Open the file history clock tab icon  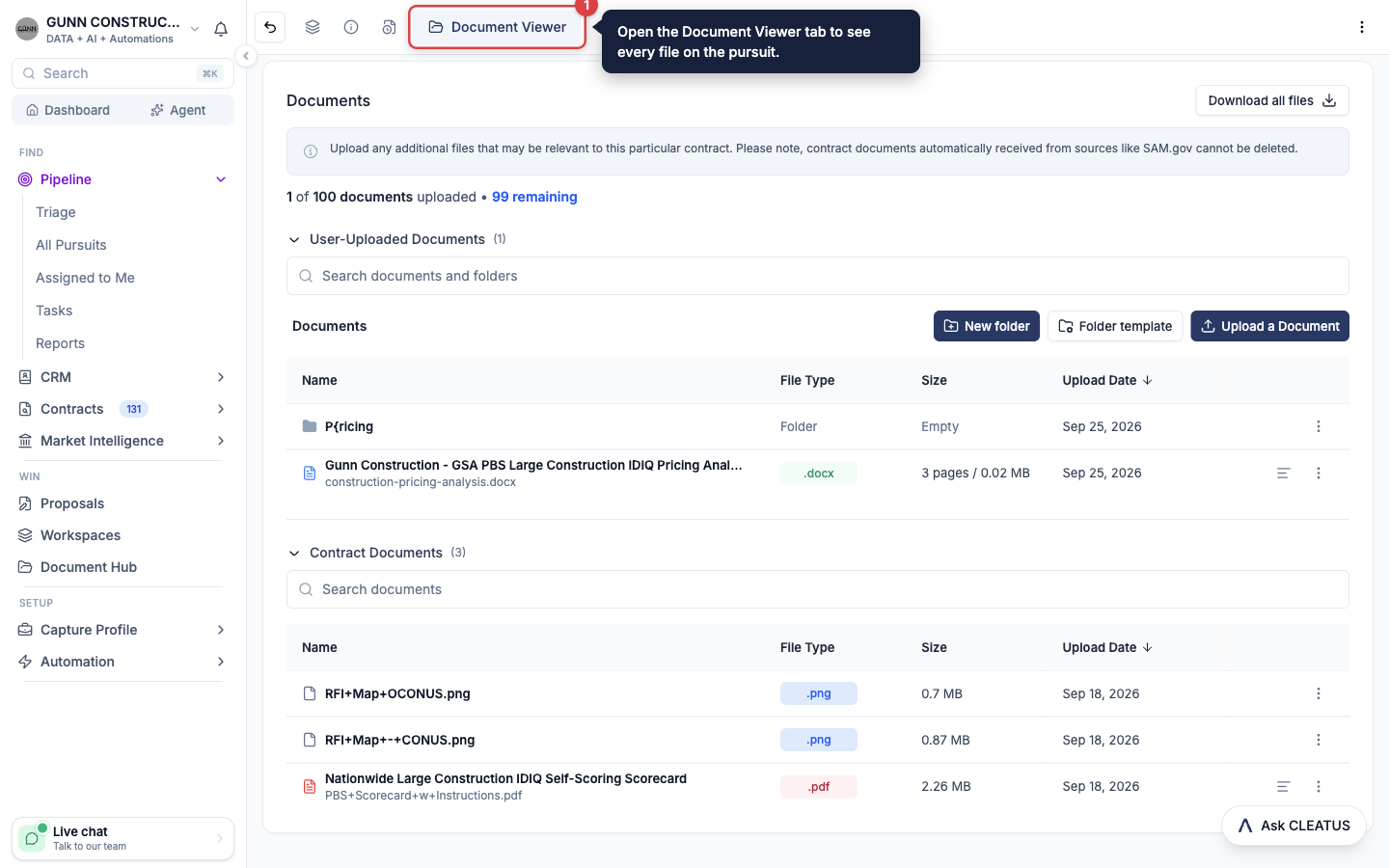389,27
